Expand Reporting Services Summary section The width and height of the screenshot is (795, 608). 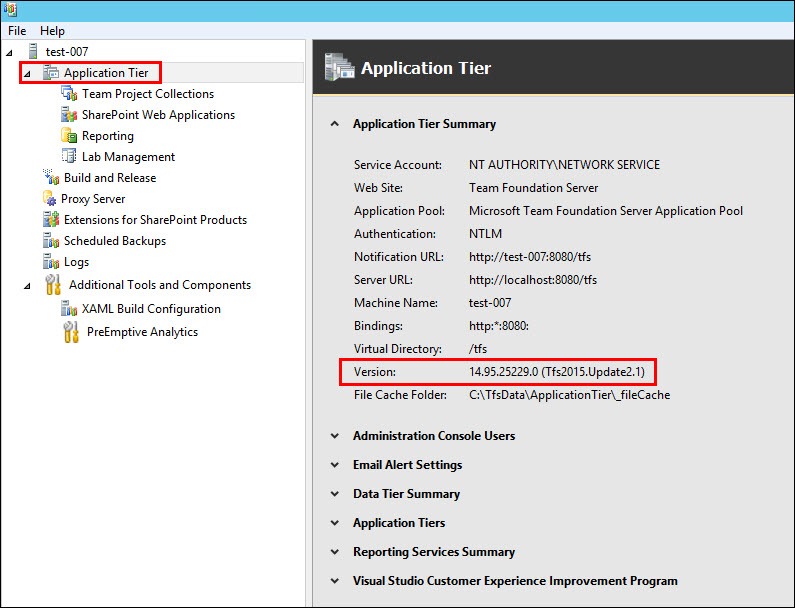pos(335,551)
